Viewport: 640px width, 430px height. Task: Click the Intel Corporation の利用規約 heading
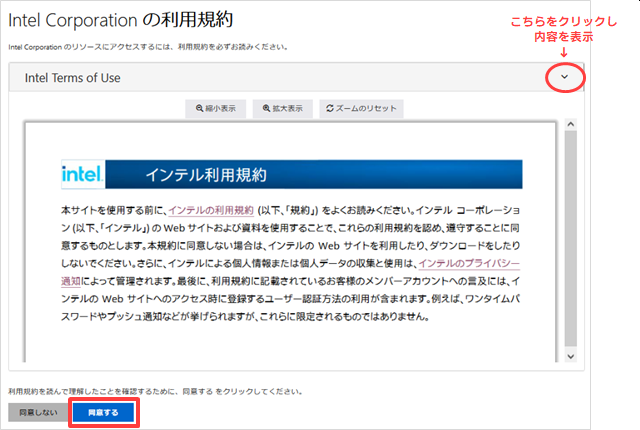[120, 20]
